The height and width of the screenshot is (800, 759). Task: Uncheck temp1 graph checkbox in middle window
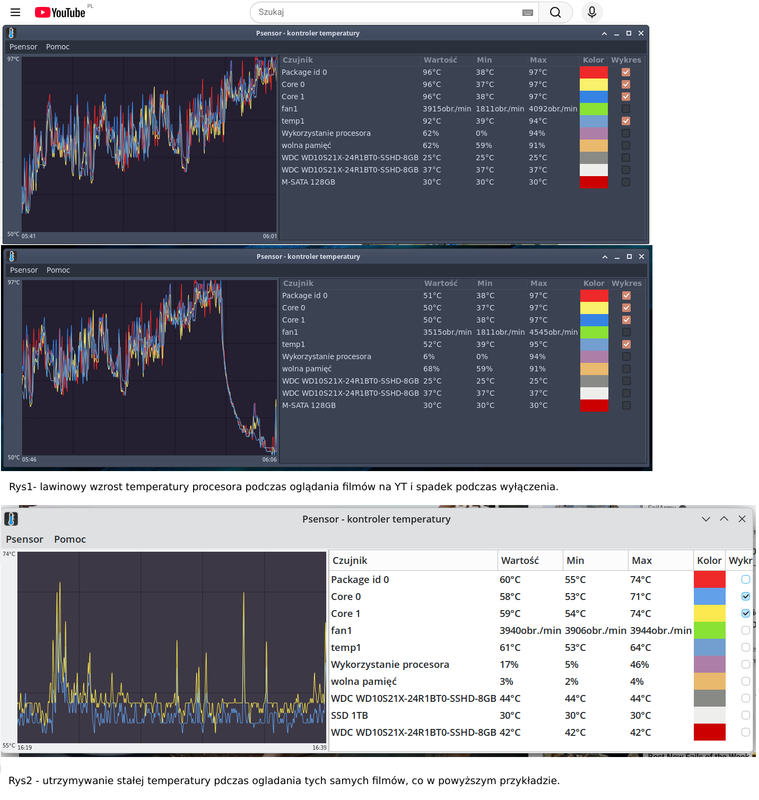click(x=626, y=345)
